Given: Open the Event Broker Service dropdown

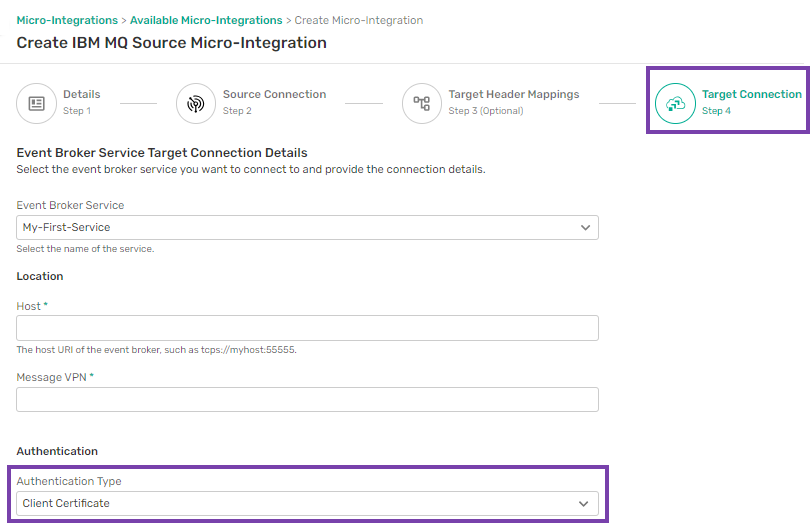Looking at the screenshot, I should pos(307,227).
